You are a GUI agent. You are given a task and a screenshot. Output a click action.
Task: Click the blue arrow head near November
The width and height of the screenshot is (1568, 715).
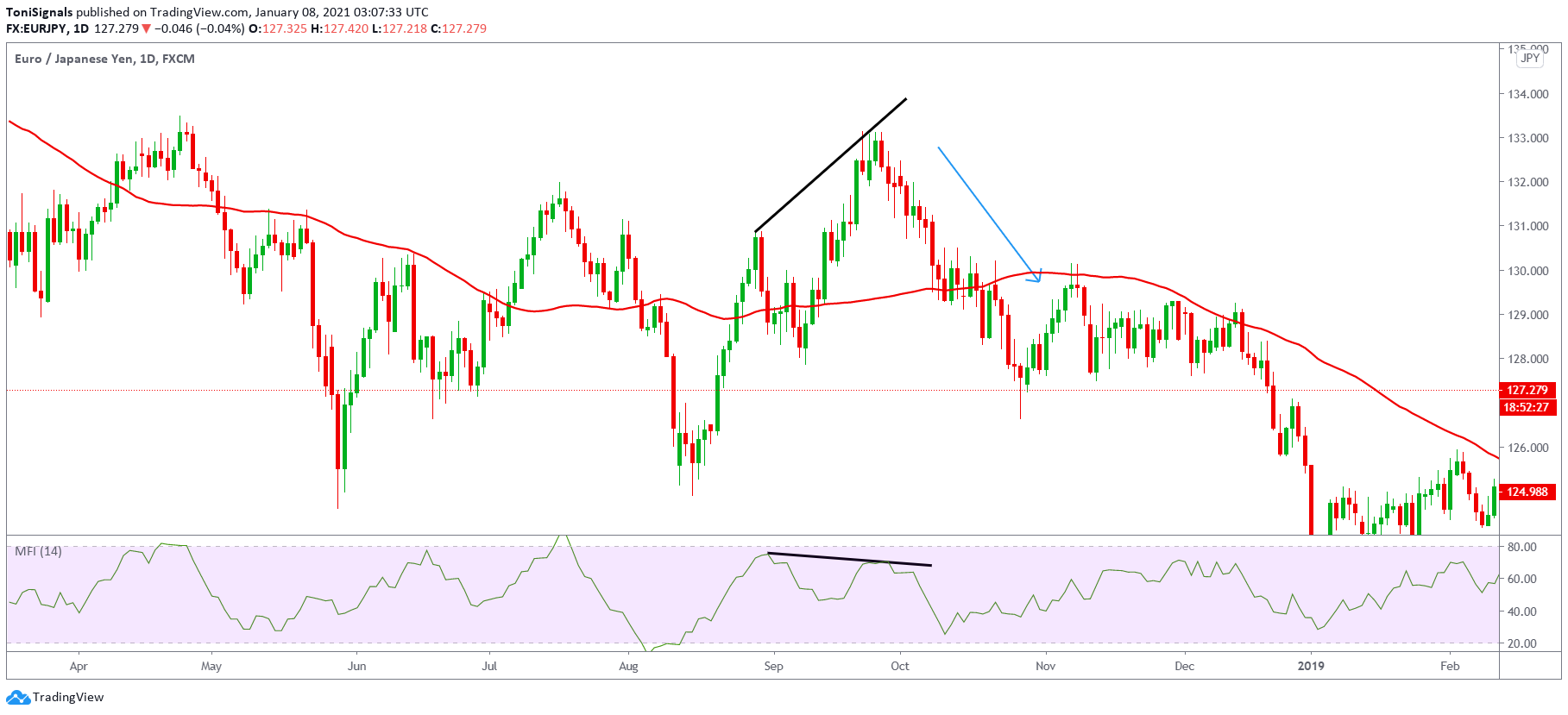pyautogui.click(x=1038, y=277)
